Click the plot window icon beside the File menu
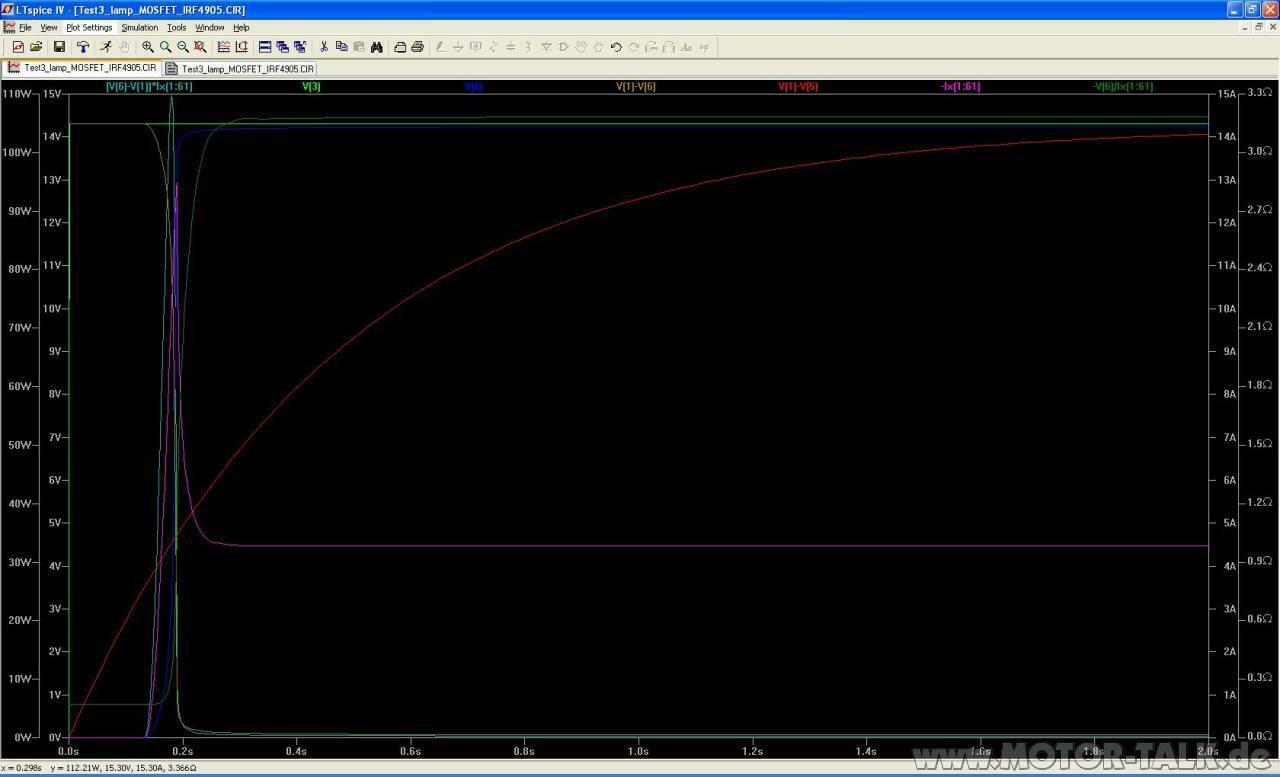This screenshot has width=1280, height=777. coord(9,27)
